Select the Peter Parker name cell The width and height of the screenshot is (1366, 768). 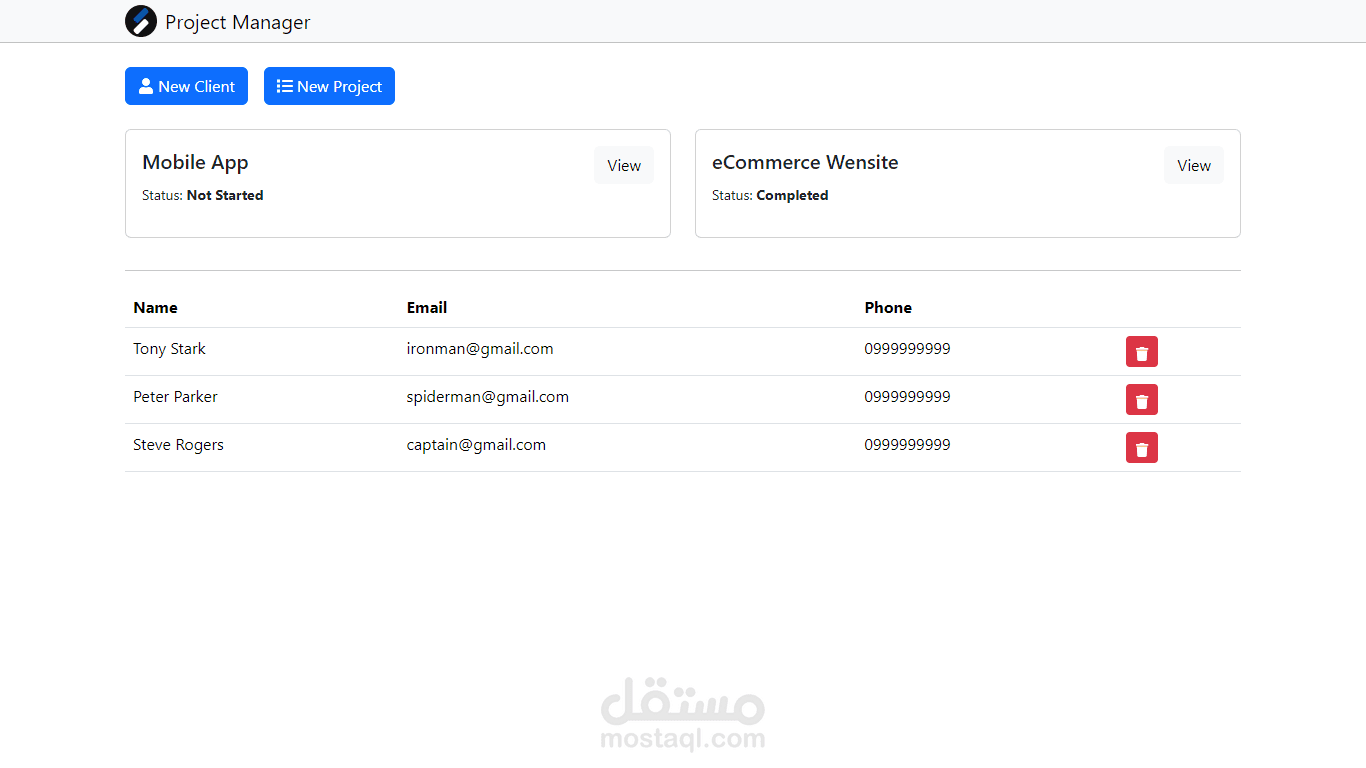[175, 397]
